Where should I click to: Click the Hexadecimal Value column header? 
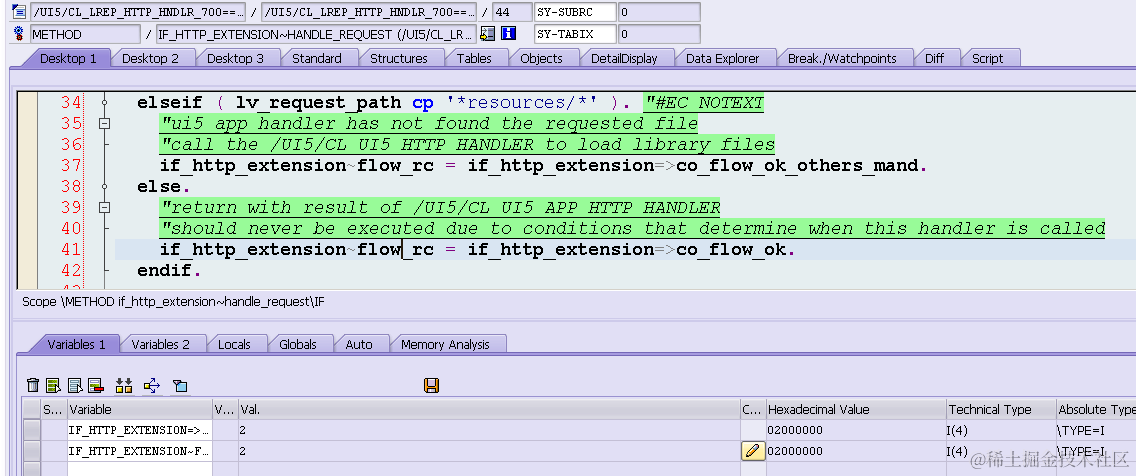[856, 409]
